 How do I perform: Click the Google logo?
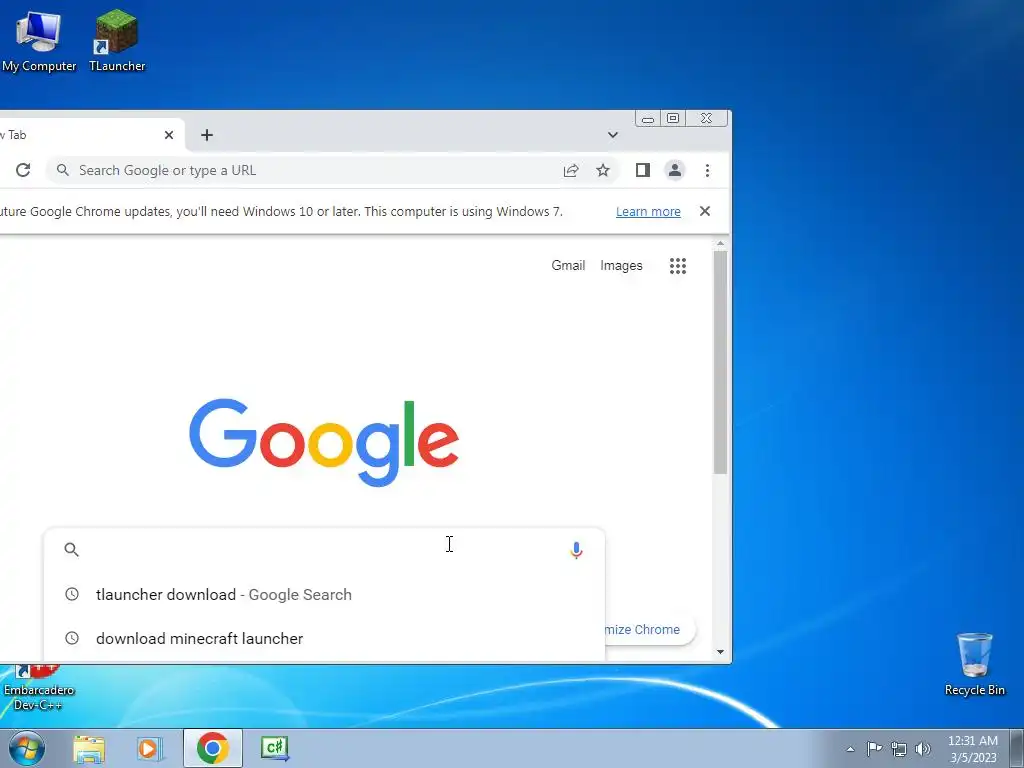pos(325,442)
